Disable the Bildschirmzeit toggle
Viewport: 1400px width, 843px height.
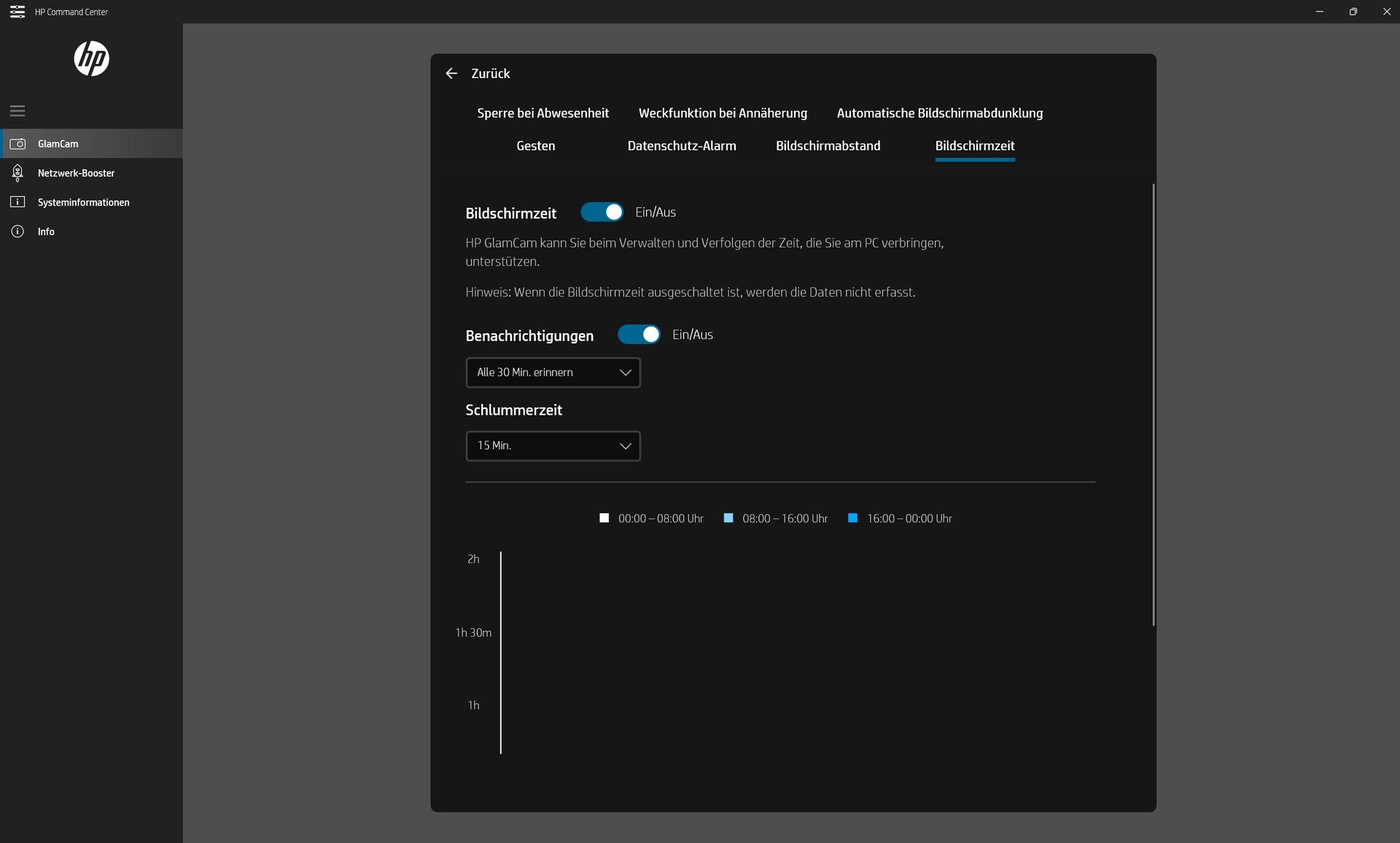(602, 212)
